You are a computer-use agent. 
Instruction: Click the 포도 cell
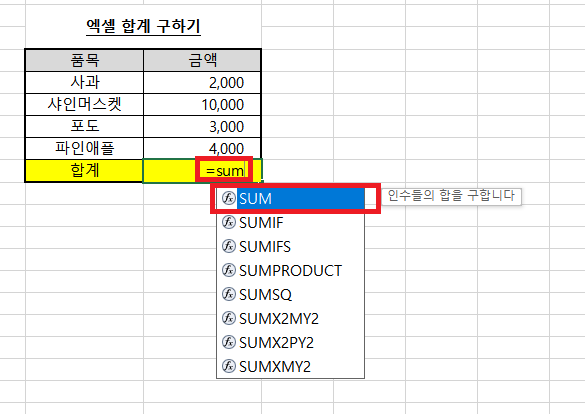[85, 126]
